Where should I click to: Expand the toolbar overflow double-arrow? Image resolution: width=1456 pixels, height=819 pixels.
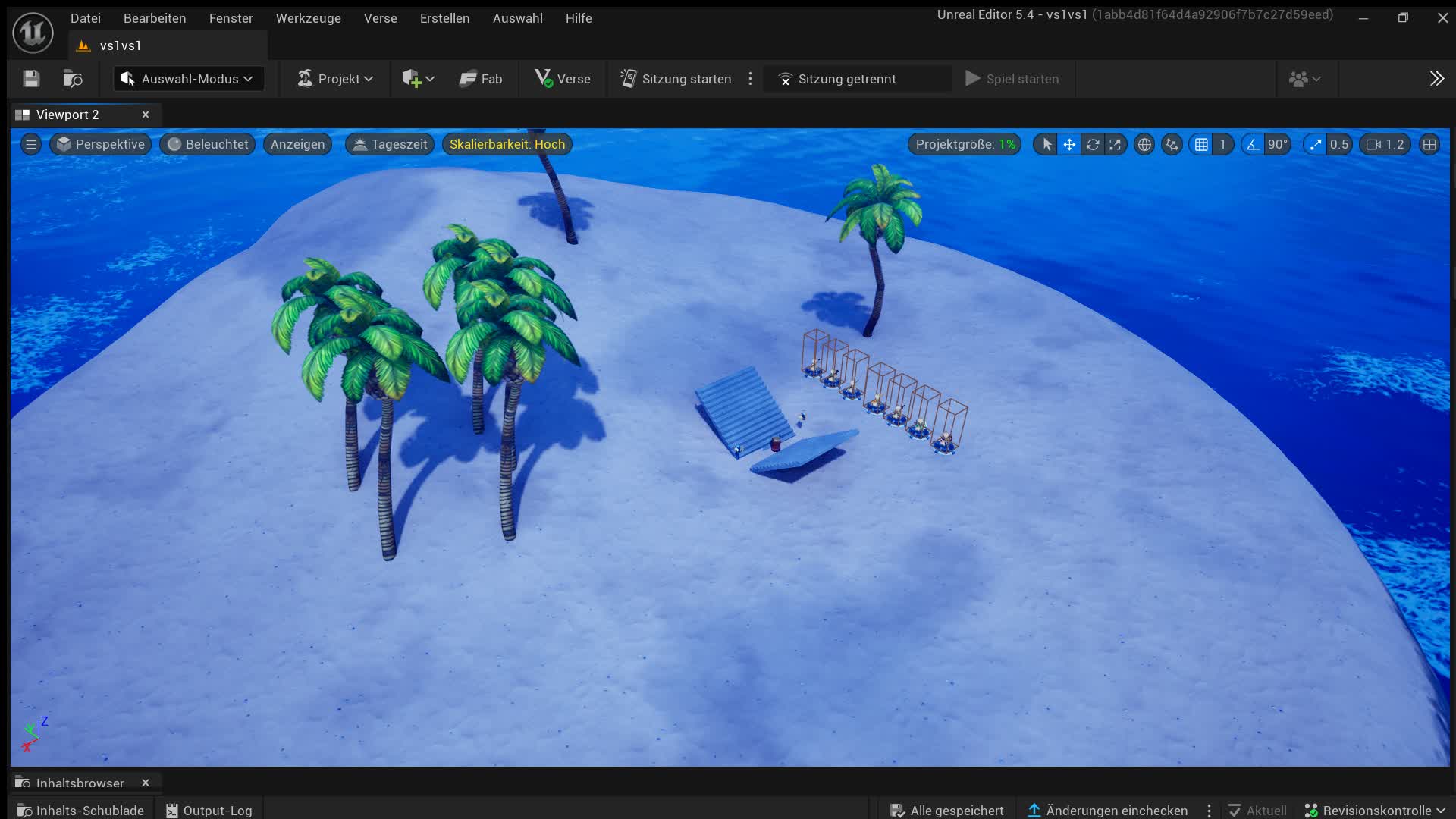[1436, 79]
